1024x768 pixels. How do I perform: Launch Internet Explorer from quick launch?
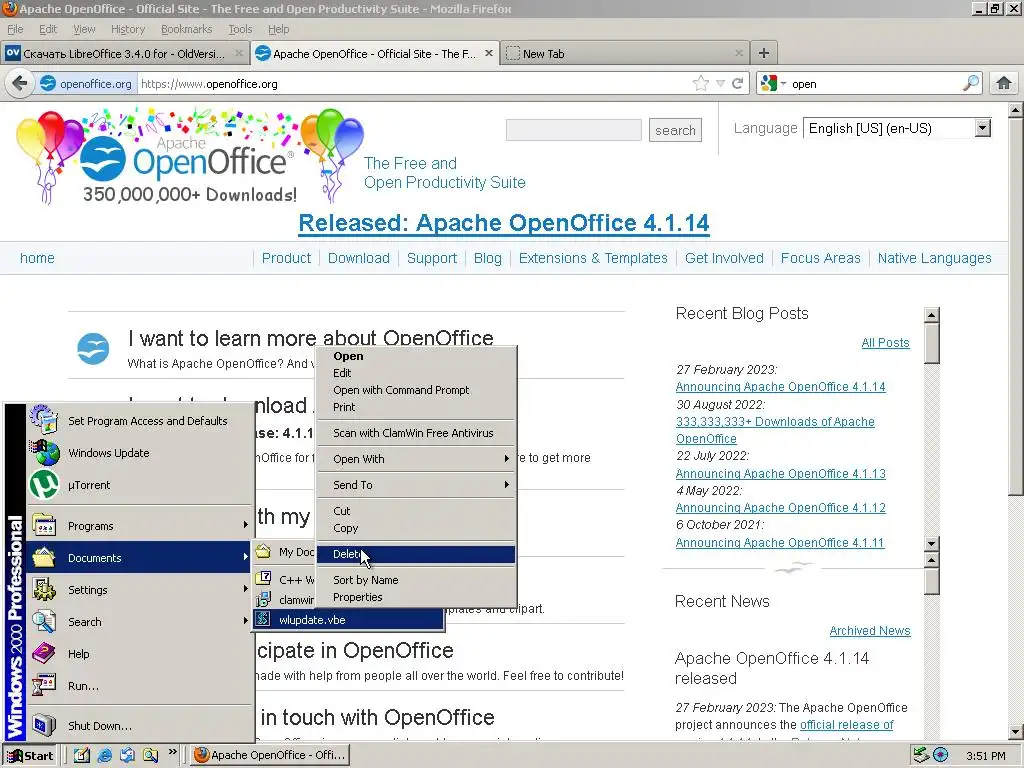104,755
